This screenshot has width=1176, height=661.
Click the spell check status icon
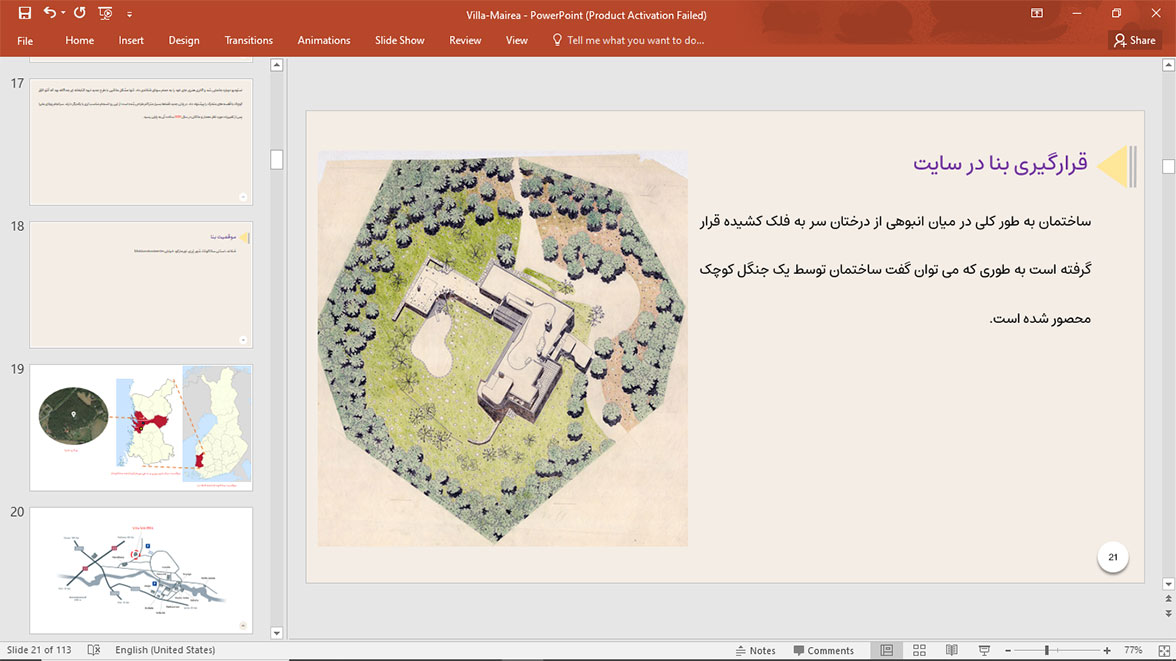pyautogui.click(x=94, y=650)
